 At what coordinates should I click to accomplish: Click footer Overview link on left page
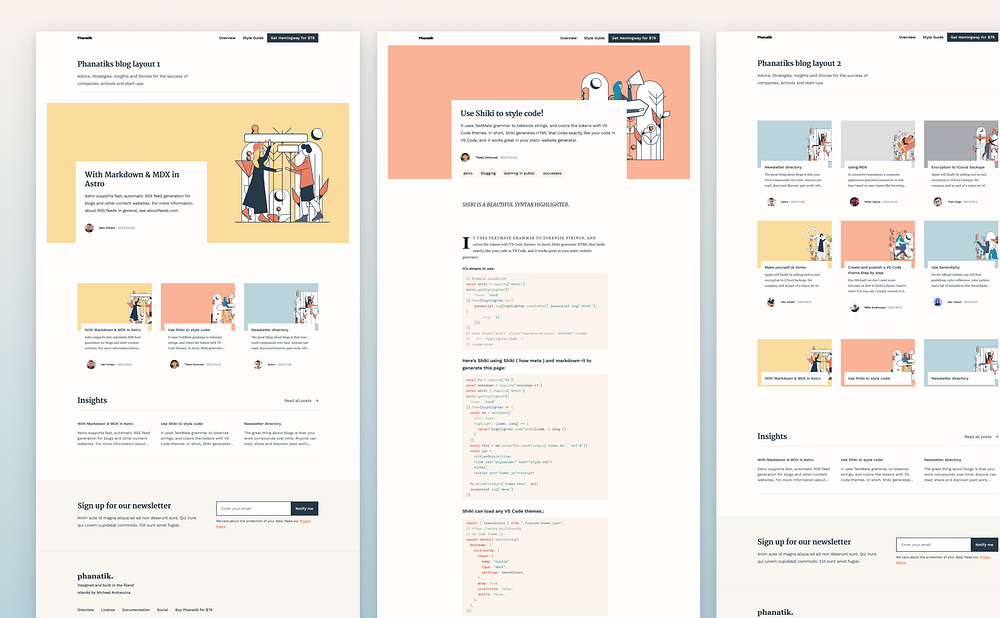pos(85,610)
